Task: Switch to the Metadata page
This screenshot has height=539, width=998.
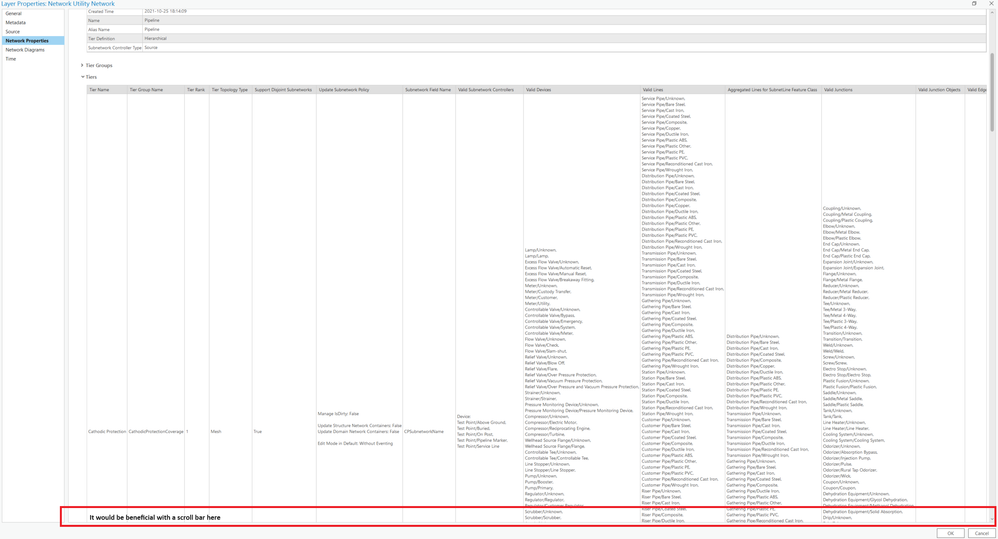Action: point(15,22)
